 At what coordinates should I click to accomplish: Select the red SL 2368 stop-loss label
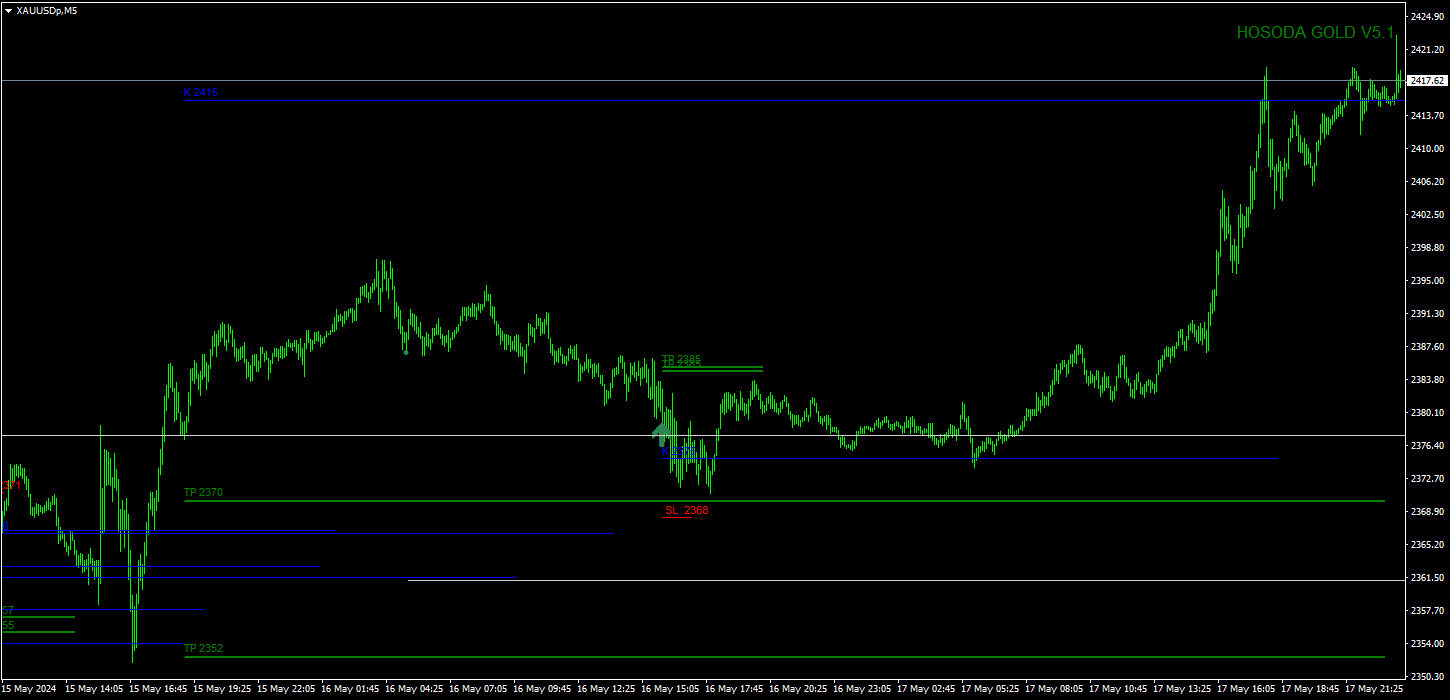pos(685,510)
